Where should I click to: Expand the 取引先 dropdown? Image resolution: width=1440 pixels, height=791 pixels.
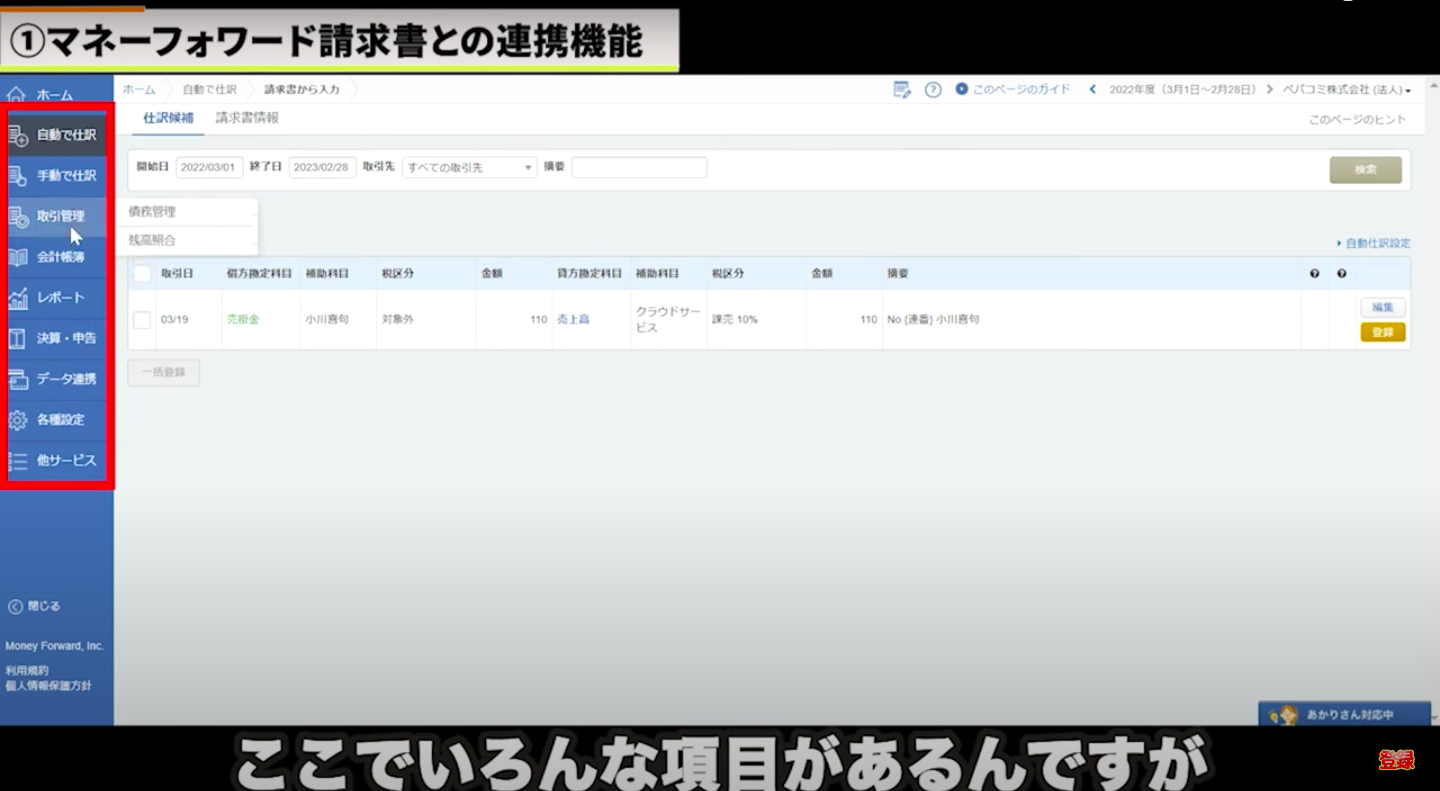[469, 168]
